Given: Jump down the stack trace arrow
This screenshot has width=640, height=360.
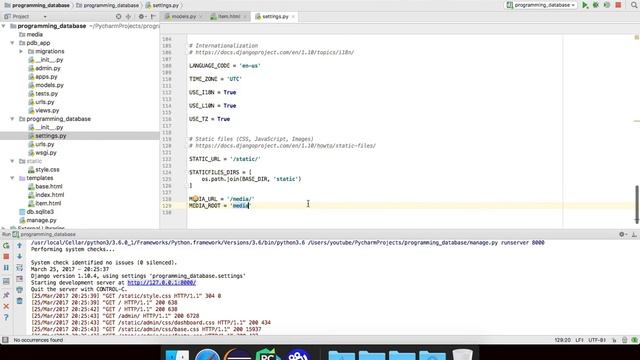Looking at the screenshot, I should pyautogui.click(x=19, y=256).
